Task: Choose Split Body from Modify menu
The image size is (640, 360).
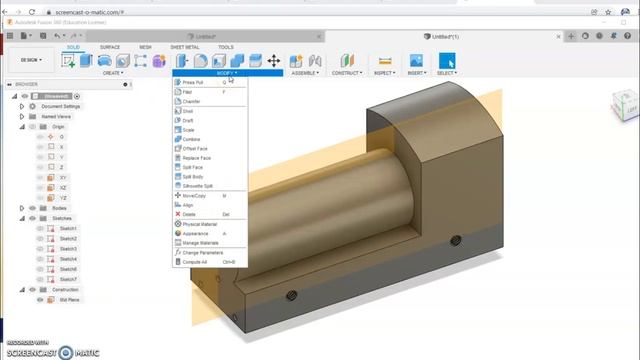Action: (x=210, y=177)
